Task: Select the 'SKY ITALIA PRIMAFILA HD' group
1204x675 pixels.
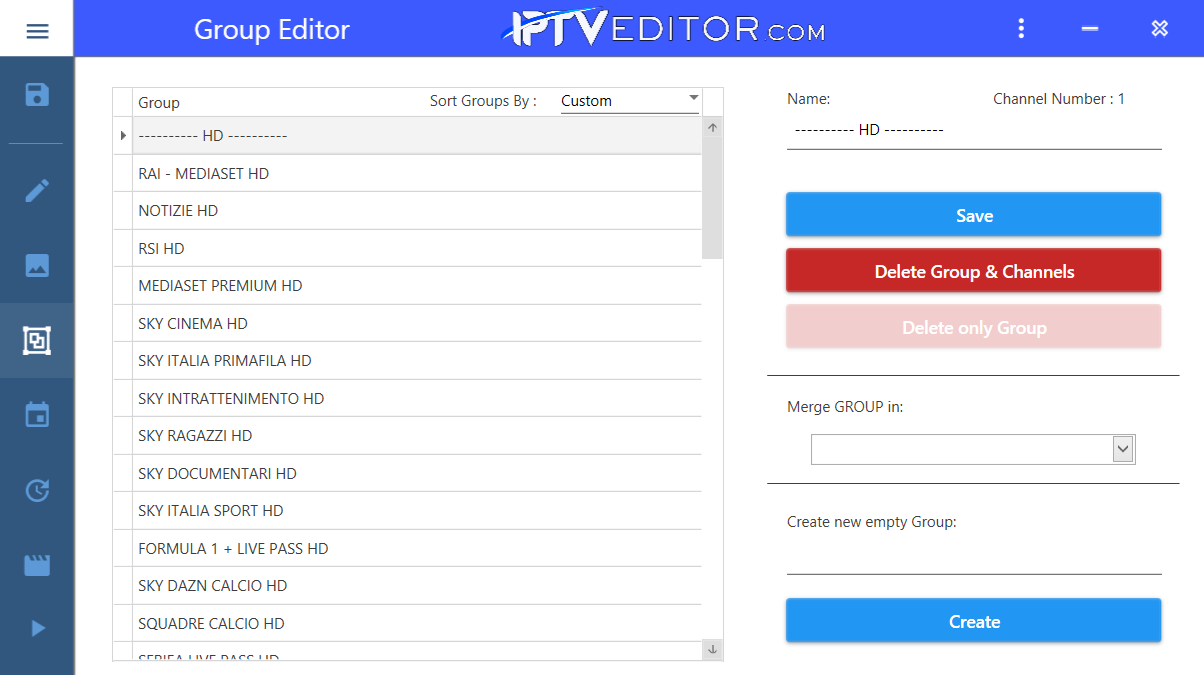Action: click(417, 360)
